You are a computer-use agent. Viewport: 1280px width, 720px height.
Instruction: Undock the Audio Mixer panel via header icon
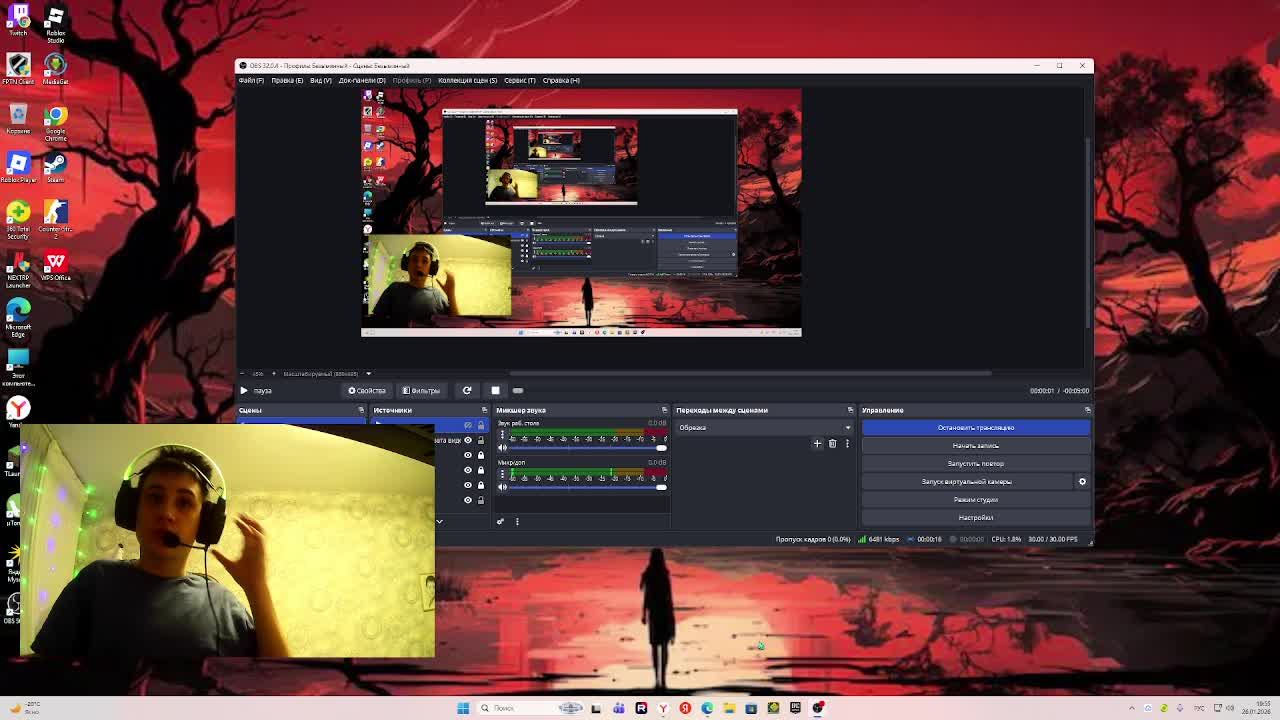664,410
